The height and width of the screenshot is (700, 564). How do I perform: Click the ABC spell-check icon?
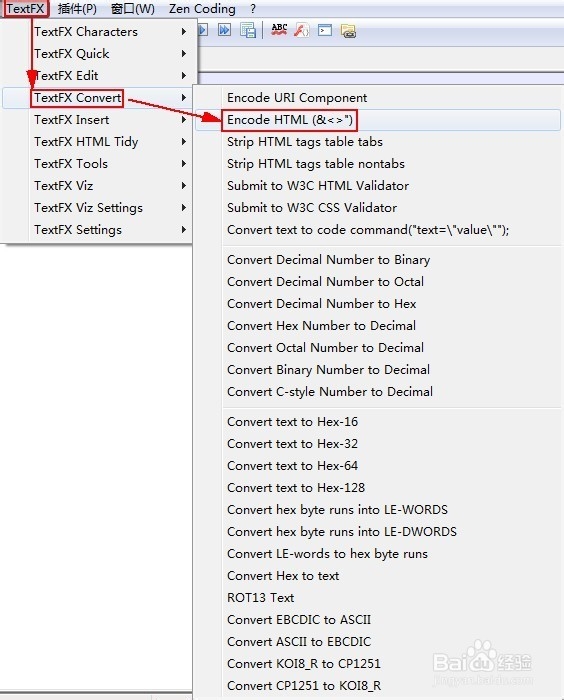click(x=279, y=30)
